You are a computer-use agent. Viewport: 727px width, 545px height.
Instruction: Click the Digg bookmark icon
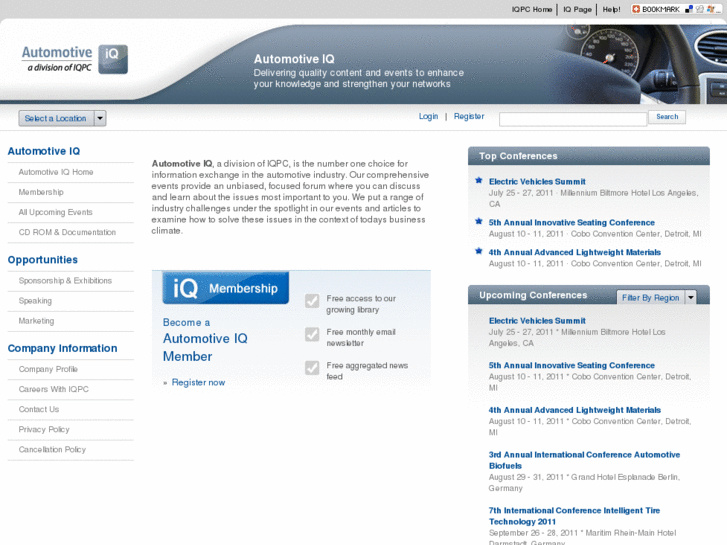point(700,9)
